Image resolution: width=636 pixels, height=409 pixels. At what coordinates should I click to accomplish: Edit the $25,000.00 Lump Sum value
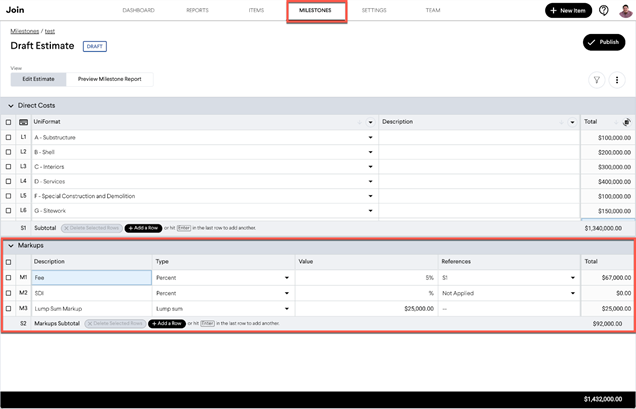pos(367,309)
